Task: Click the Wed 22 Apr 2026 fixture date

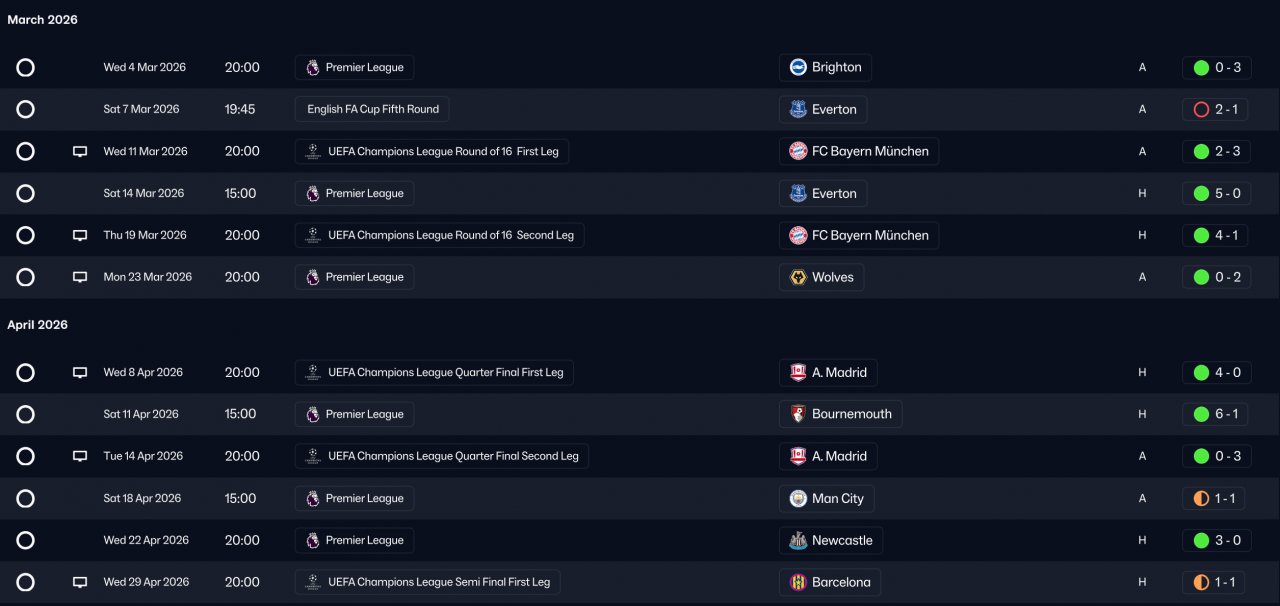Action: 146,540
